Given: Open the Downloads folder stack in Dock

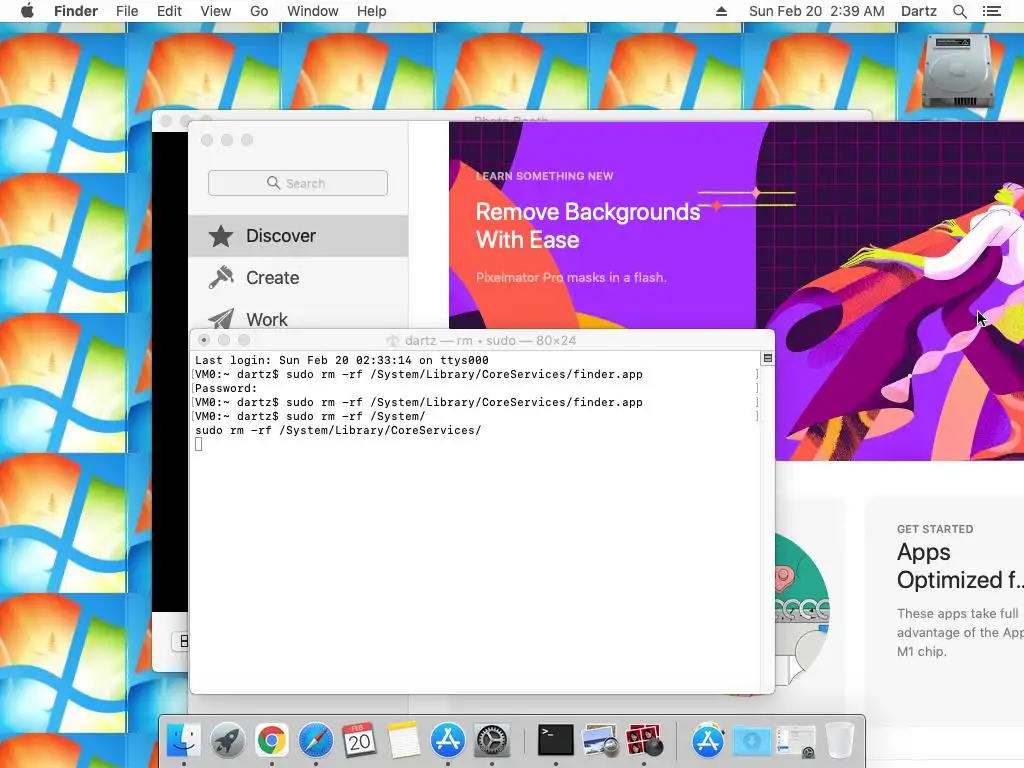Looking at the screenshot, I should [x=752, y=740].
